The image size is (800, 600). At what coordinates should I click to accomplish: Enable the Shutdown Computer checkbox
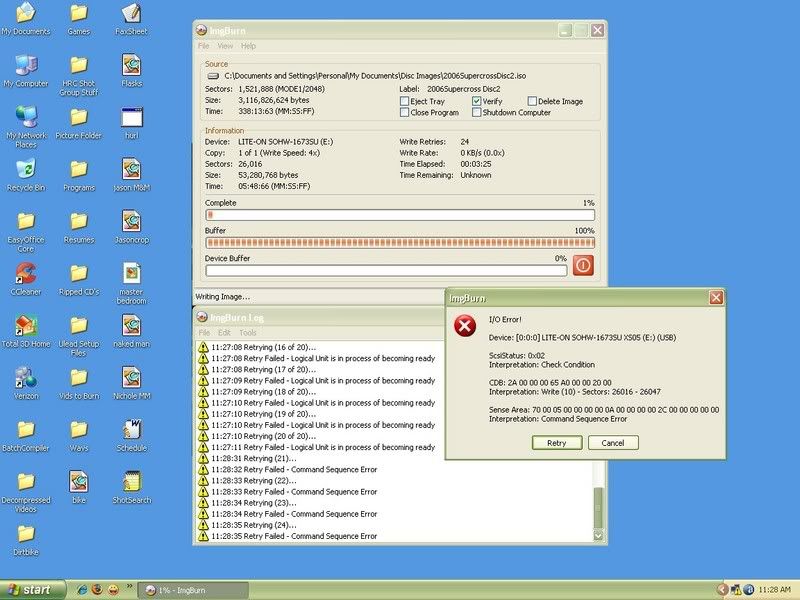(x=476, y=113)
